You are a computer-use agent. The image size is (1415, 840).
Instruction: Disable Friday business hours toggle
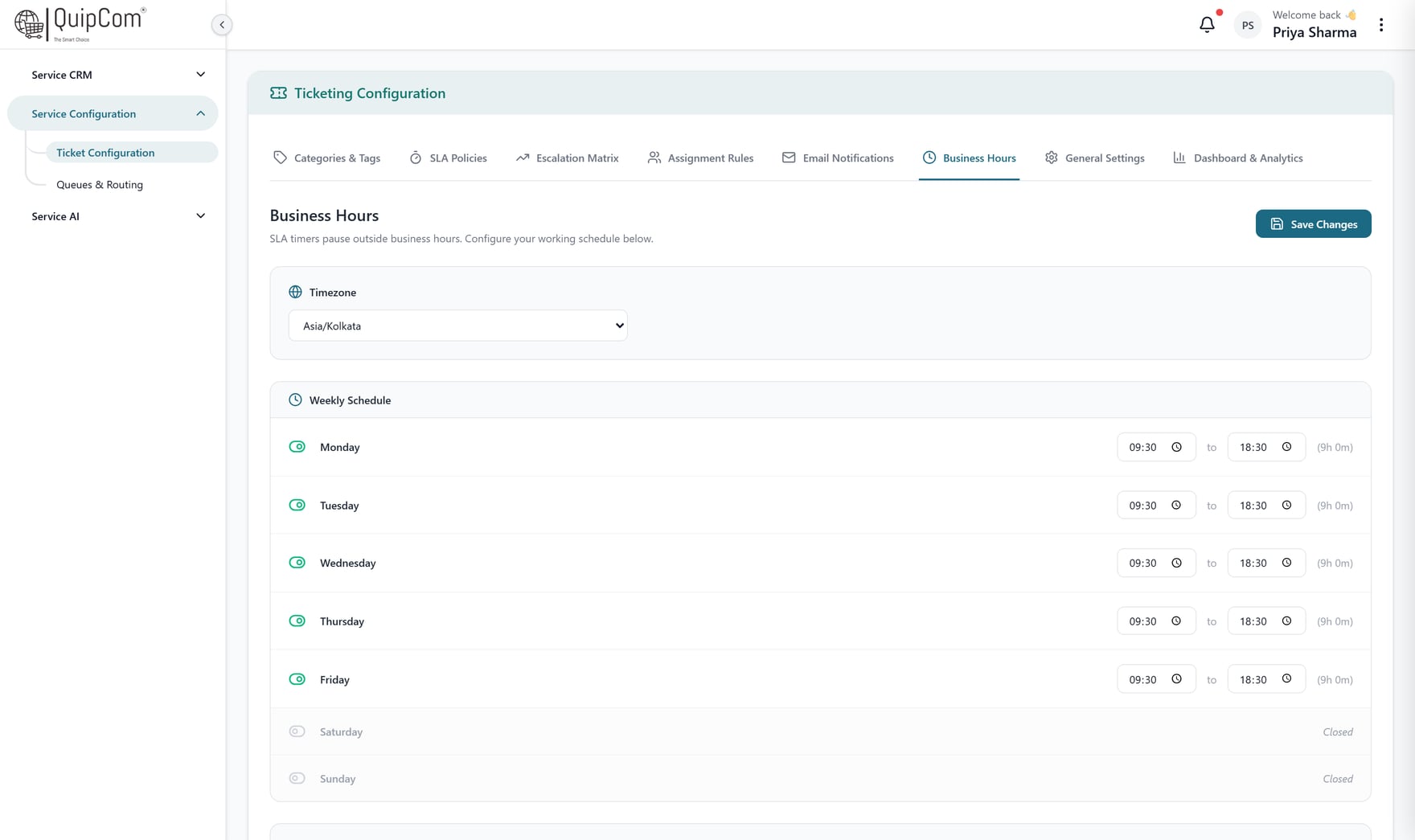[297, 678]
